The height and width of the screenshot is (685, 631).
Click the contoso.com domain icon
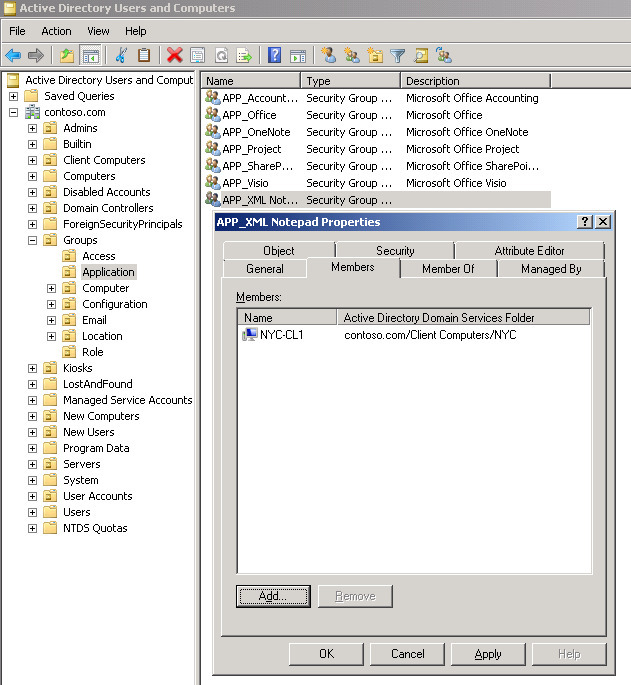click(32, 112)
